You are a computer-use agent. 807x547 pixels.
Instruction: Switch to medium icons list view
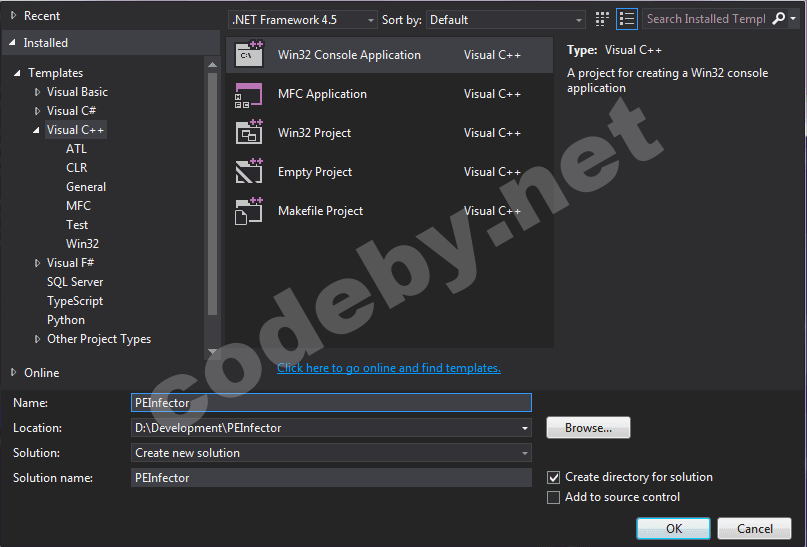pyautogui.click(x=627, y=19)
